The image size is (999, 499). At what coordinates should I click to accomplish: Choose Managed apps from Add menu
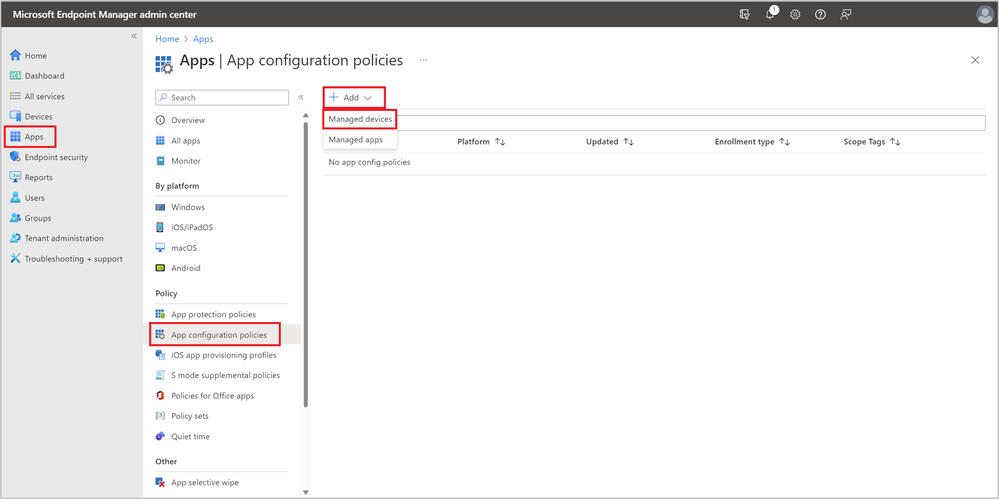click(x=355, y=140)
